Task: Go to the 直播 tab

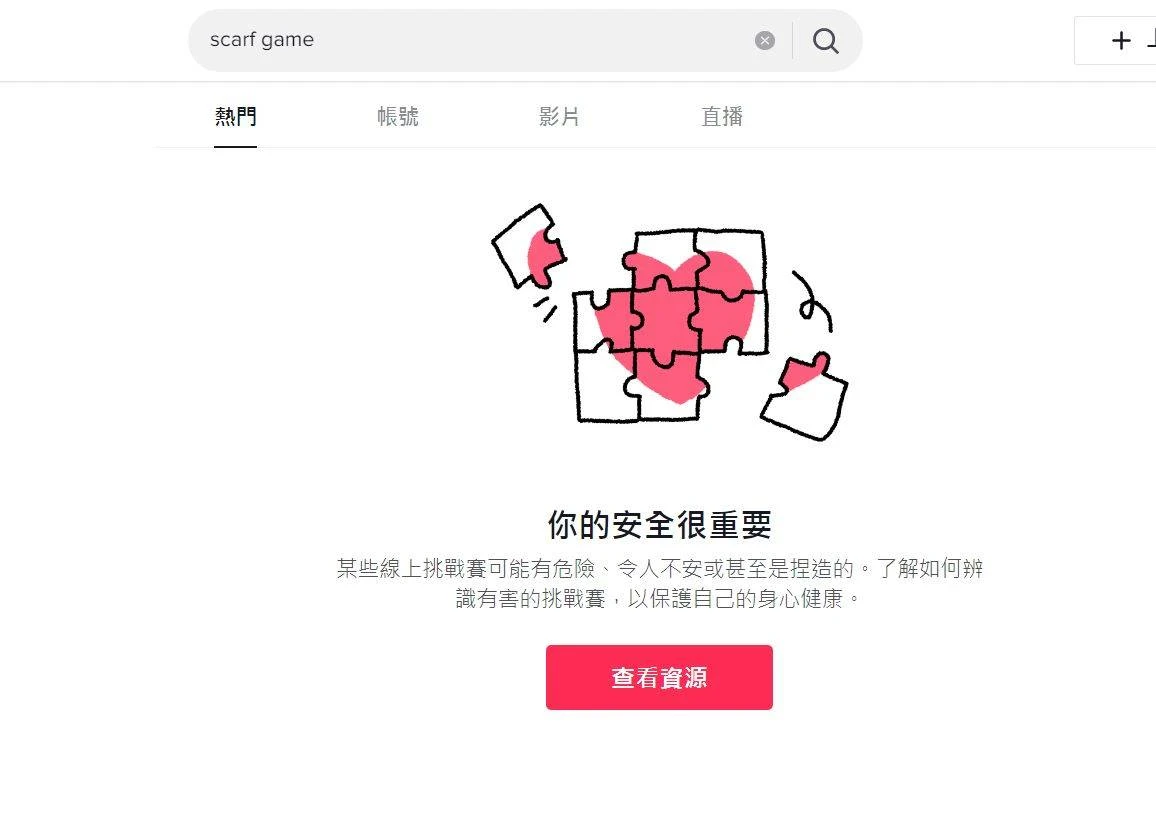Action: tap(722, 116)
